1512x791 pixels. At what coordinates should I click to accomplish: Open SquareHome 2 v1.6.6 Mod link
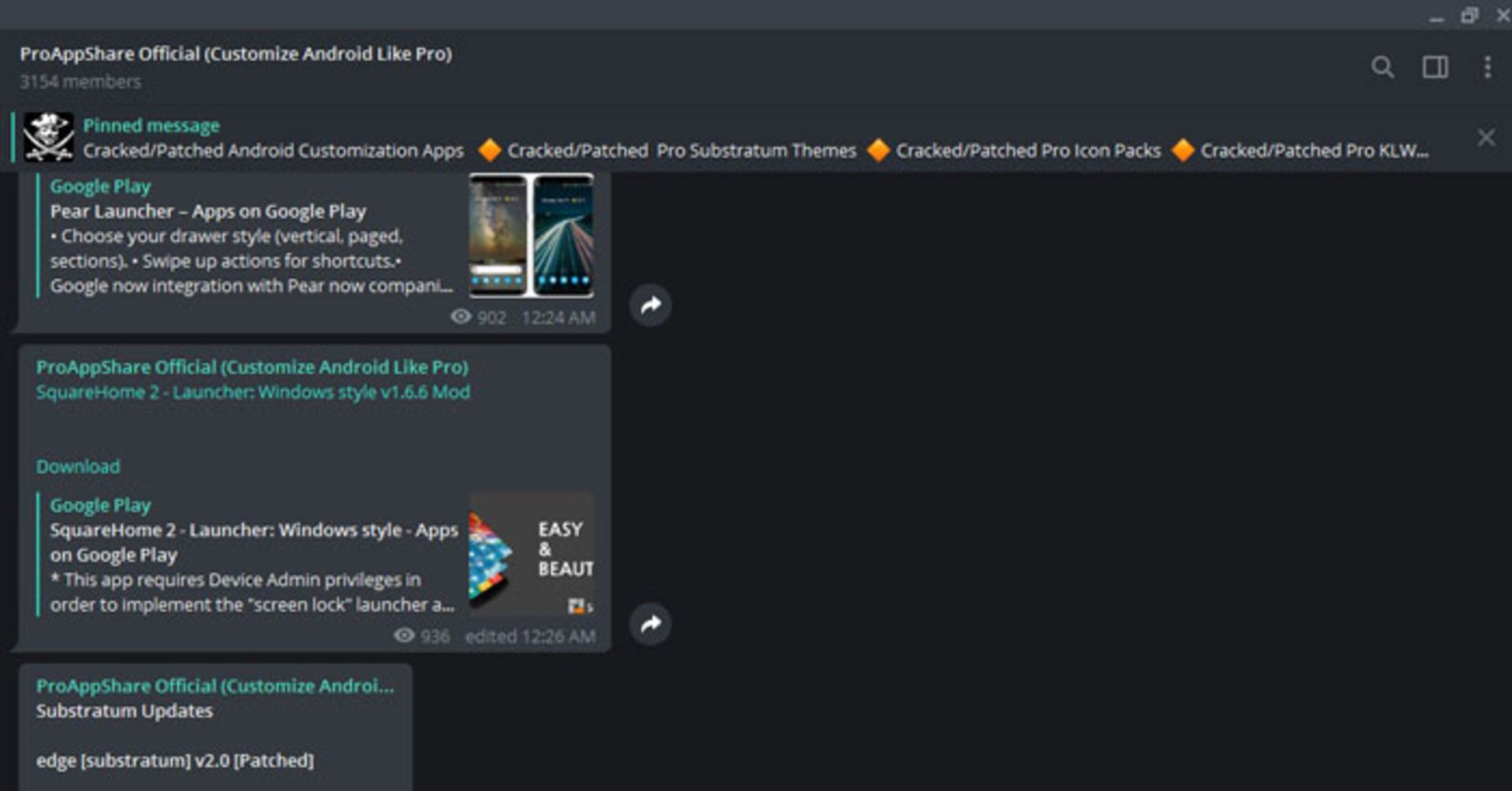pyautogui.click(x=253, y=392)
